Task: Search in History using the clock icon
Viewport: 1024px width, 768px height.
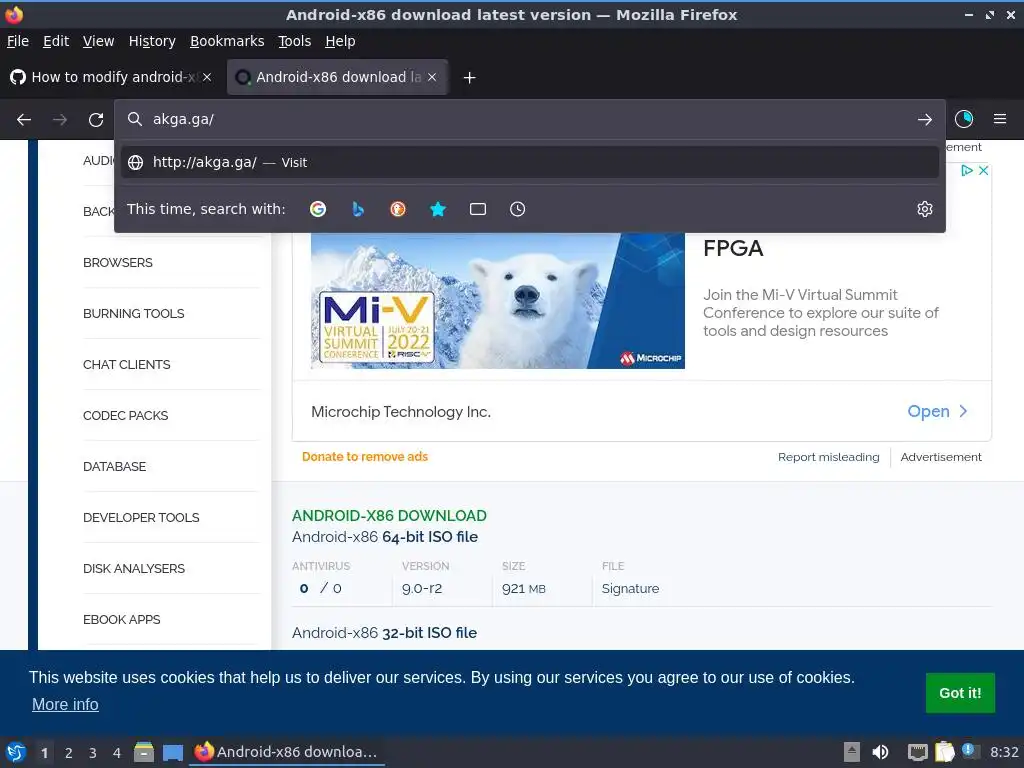Action: click(x=517, y=209)
